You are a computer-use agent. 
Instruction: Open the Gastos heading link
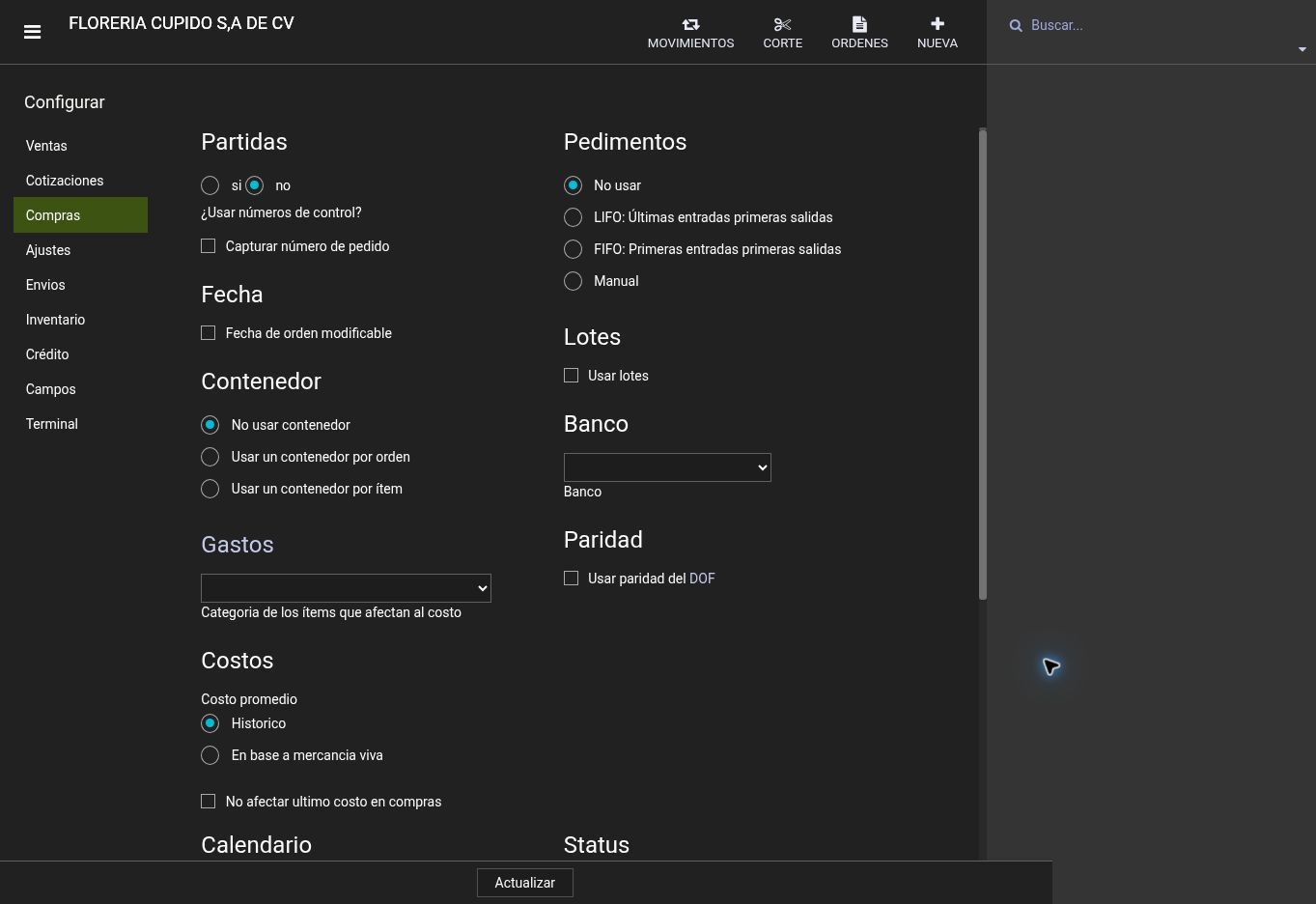tap(238, 545)
